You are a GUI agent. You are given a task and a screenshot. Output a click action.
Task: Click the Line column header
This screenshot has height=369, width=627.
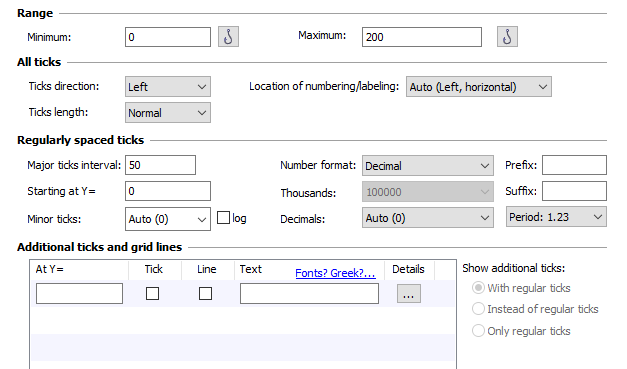[x=206, y=269]
